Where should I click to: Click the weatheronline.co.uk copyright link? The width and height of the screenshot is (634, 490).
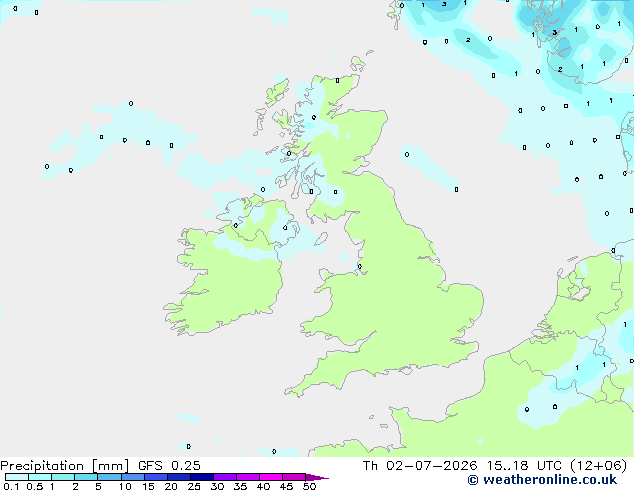coord(542,480)
